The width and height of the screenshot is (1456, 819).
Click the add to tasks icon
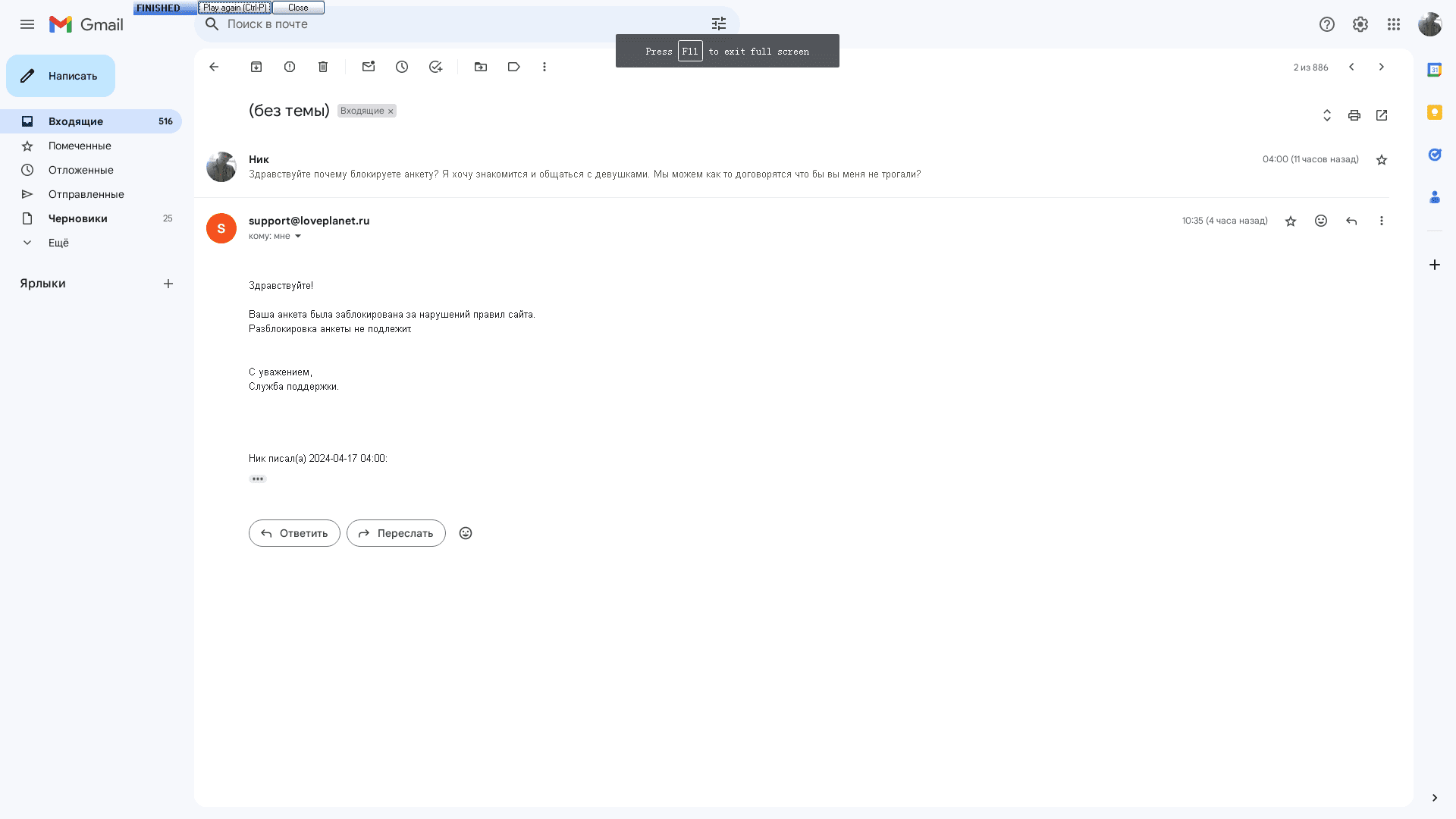(x=435, y=67)
